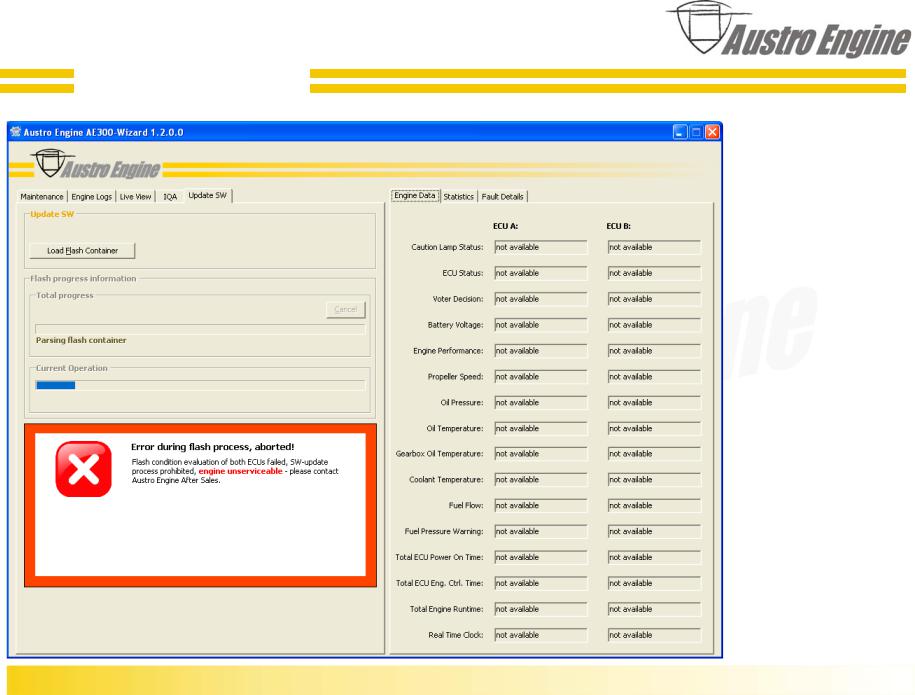Click ECU A Real Time Clock field

click(540, 635)
